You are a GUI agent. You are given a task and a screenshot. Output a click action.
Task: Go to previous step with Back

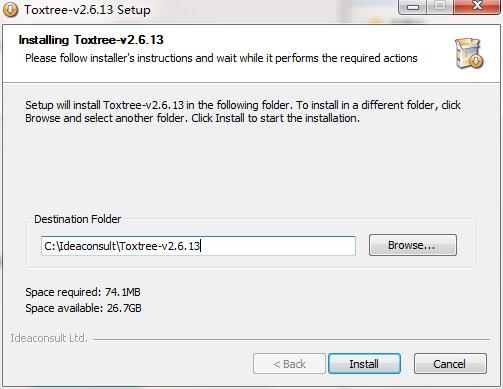click(x=289, y=364)
